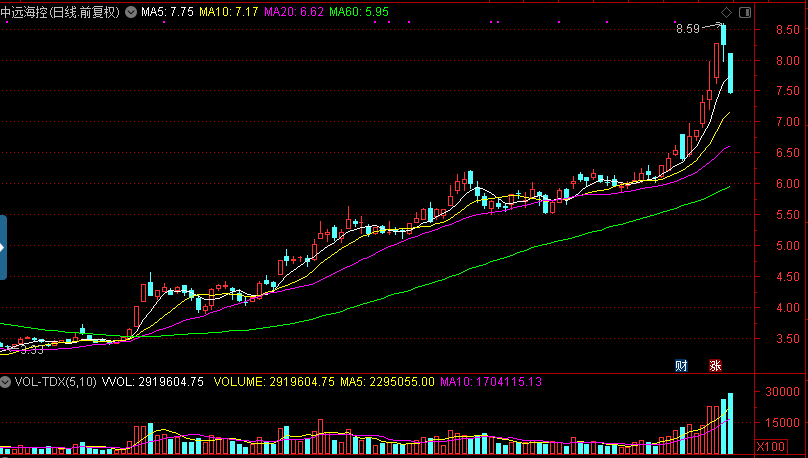808x458 pixels.
Task: Expand the left sidebar blue handle
Action: point(3,247)
